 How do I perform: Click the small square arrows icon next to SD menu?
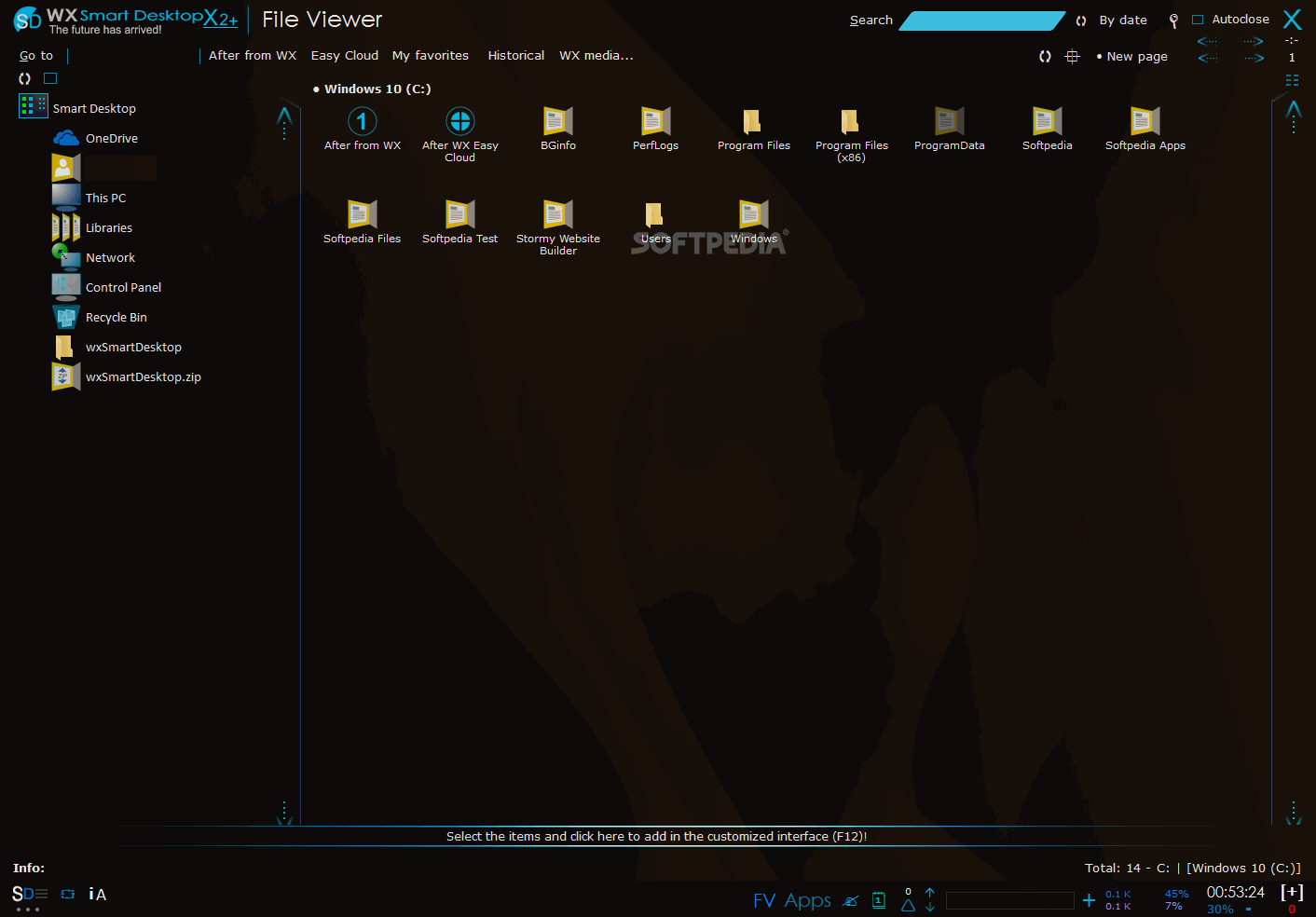(68, 895)
